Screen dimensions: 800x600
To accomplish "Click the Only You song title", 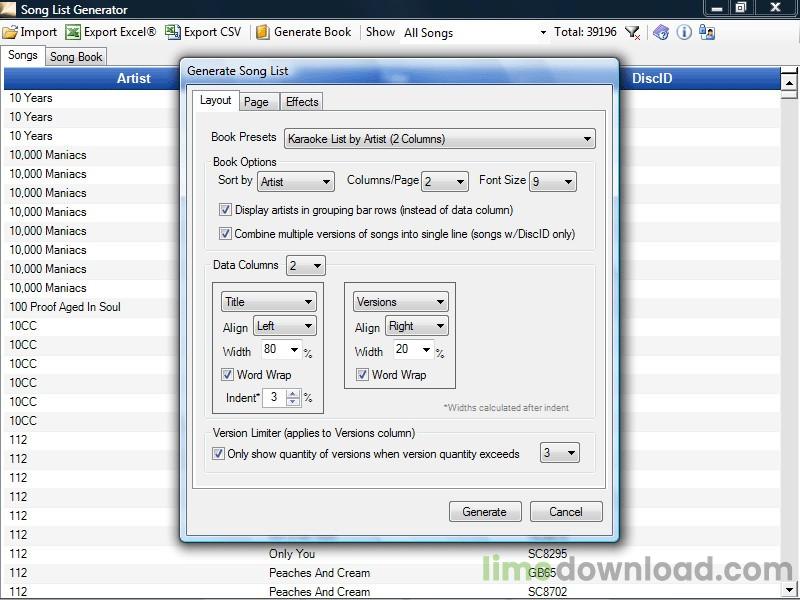I will pos(292,554).
